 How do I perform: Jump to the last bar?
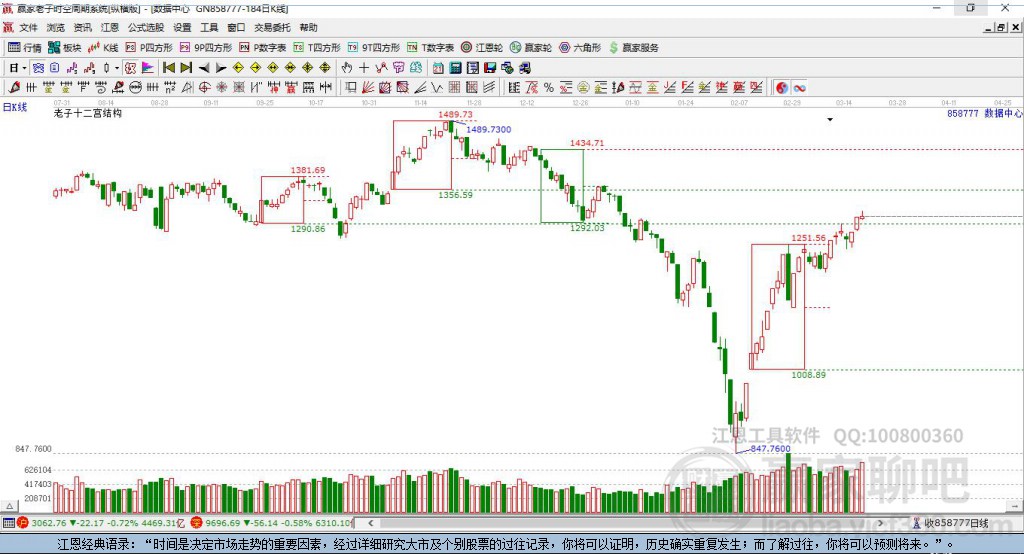[185, 68]
